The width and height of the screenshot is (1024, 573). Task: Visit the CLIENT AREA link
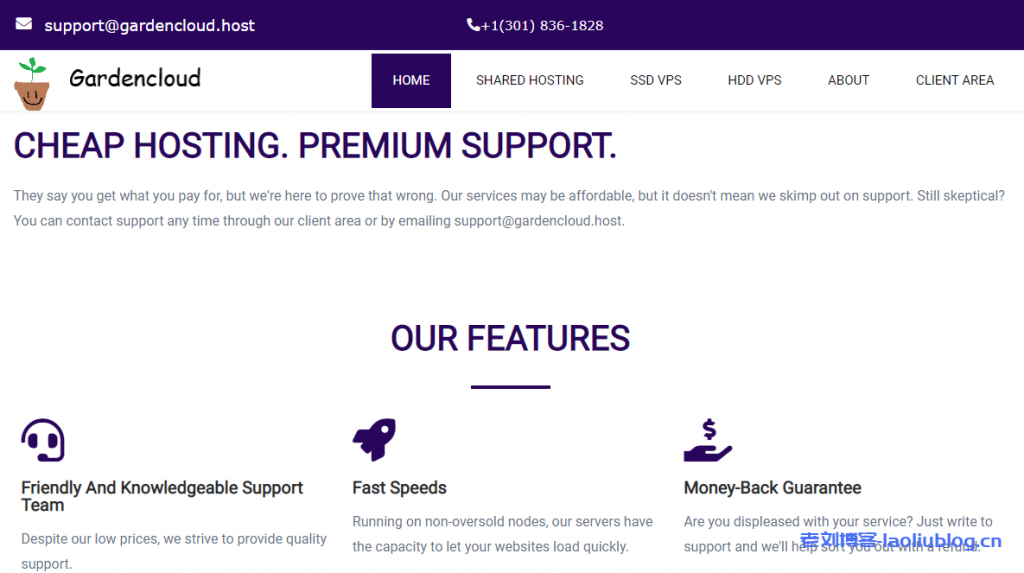pos(955,80)
